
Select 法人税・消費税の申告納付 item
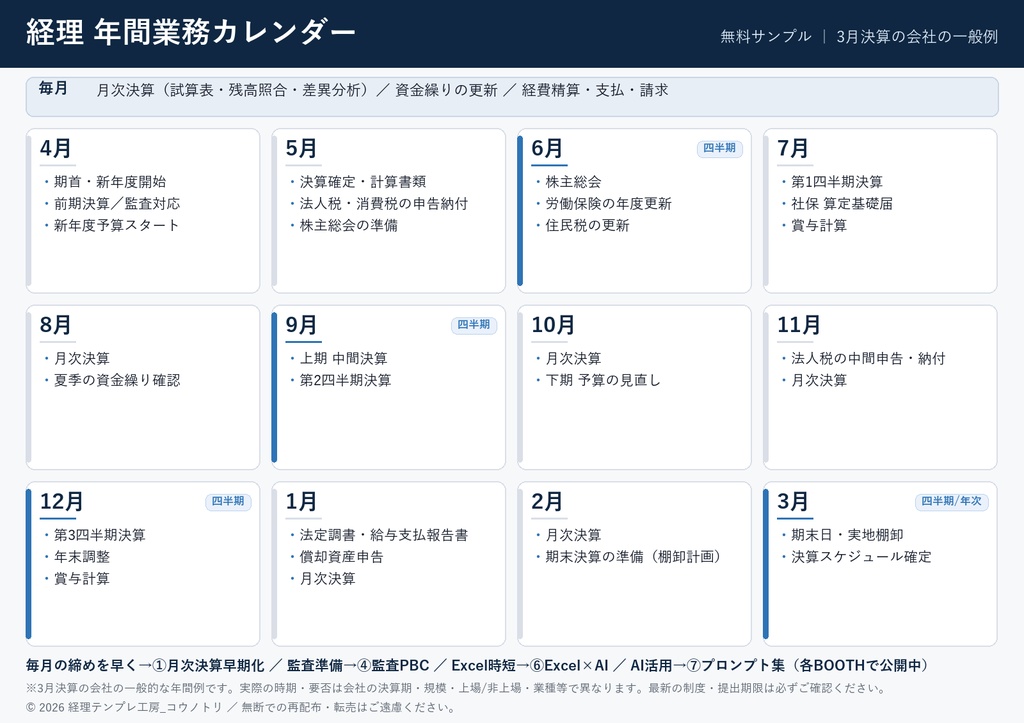[x=384, y=203]
